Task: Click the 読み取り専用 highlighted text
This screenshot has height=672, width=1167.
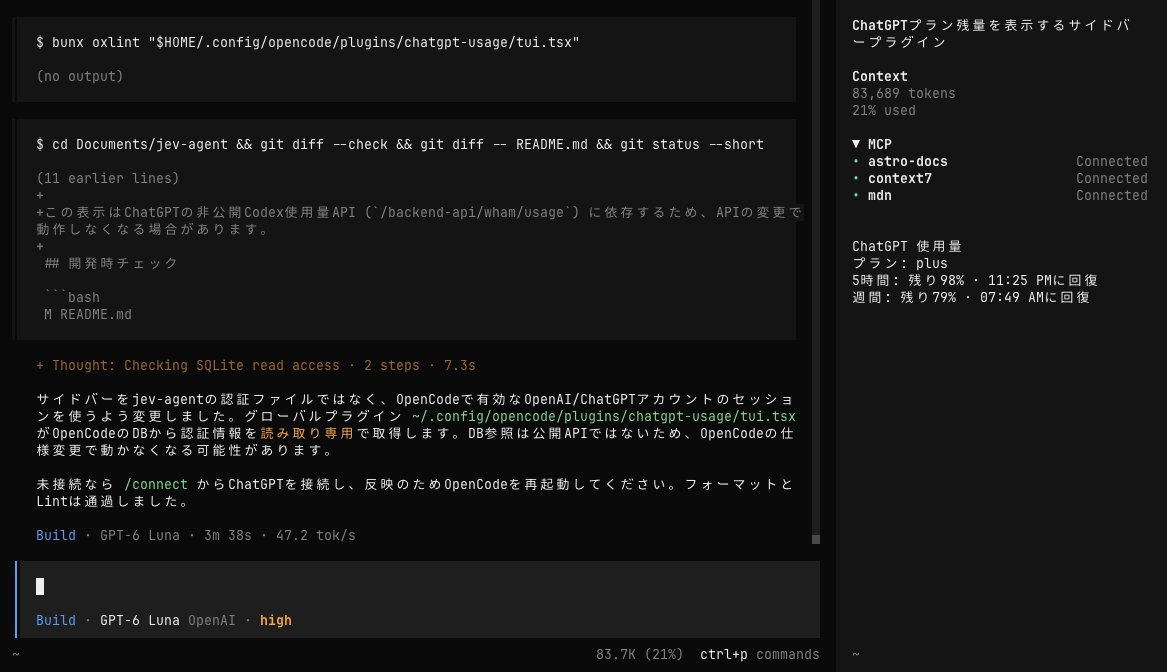Action: [307, 433]
